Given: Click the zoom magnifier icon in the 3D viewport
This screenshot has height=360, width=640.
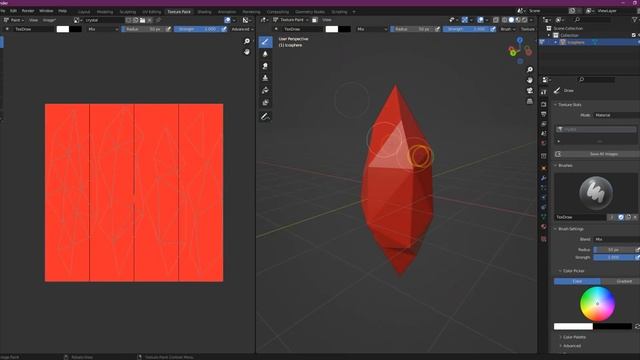Looking at the screenshot, I should pyautogui.click(x=530, y=69).
